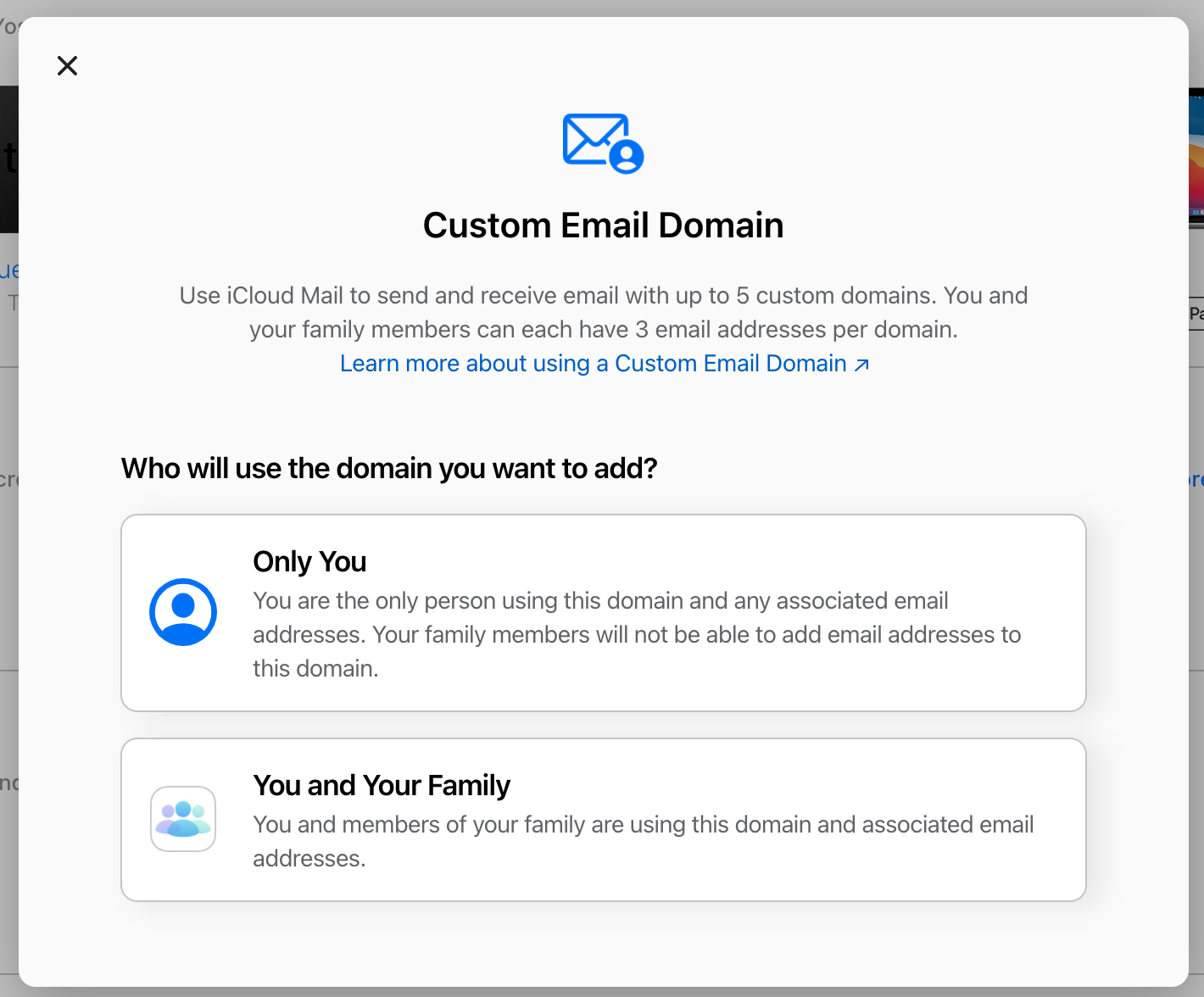Image resolution: width=1204 pixels, height=997 pixels.
Task: Click the "Who will use the domain" question heading
Action: 389,468
